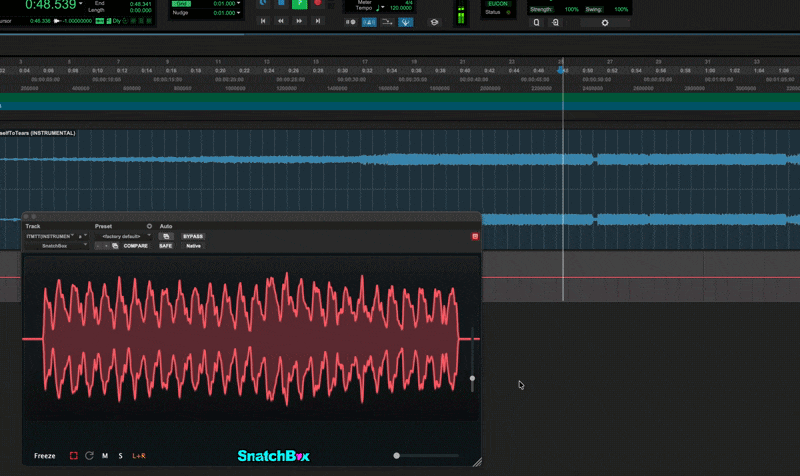The width and height of the screenshot is (800, 476).
Task: Click the magnifier zoom icon under Strength
Action: click(537, 22)
